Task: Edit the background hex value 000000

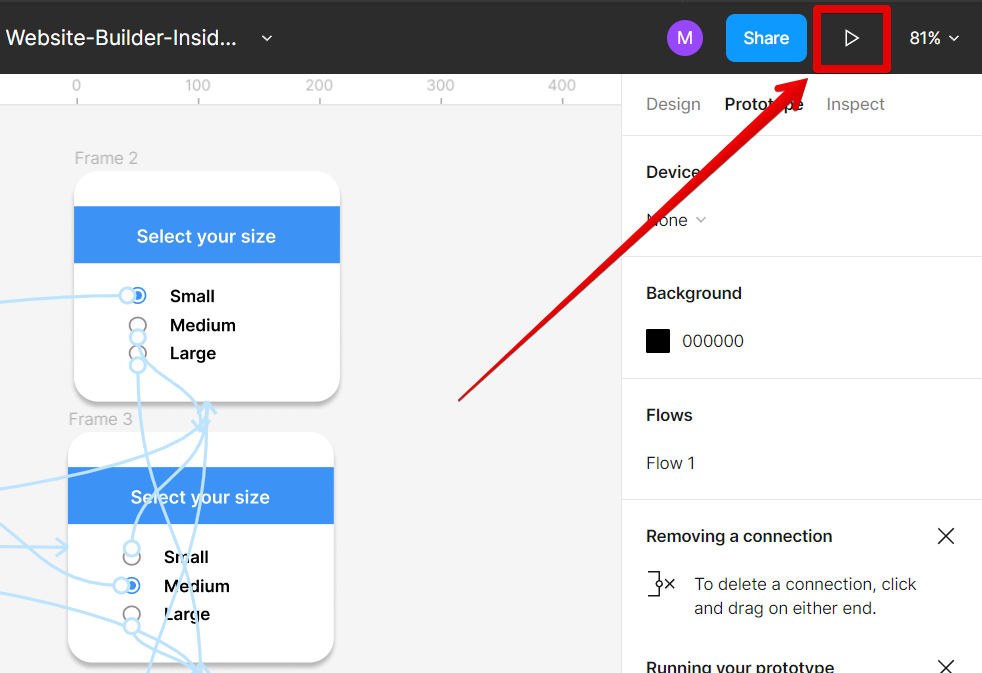Action: pyautogui.click(x=713, y=341)
